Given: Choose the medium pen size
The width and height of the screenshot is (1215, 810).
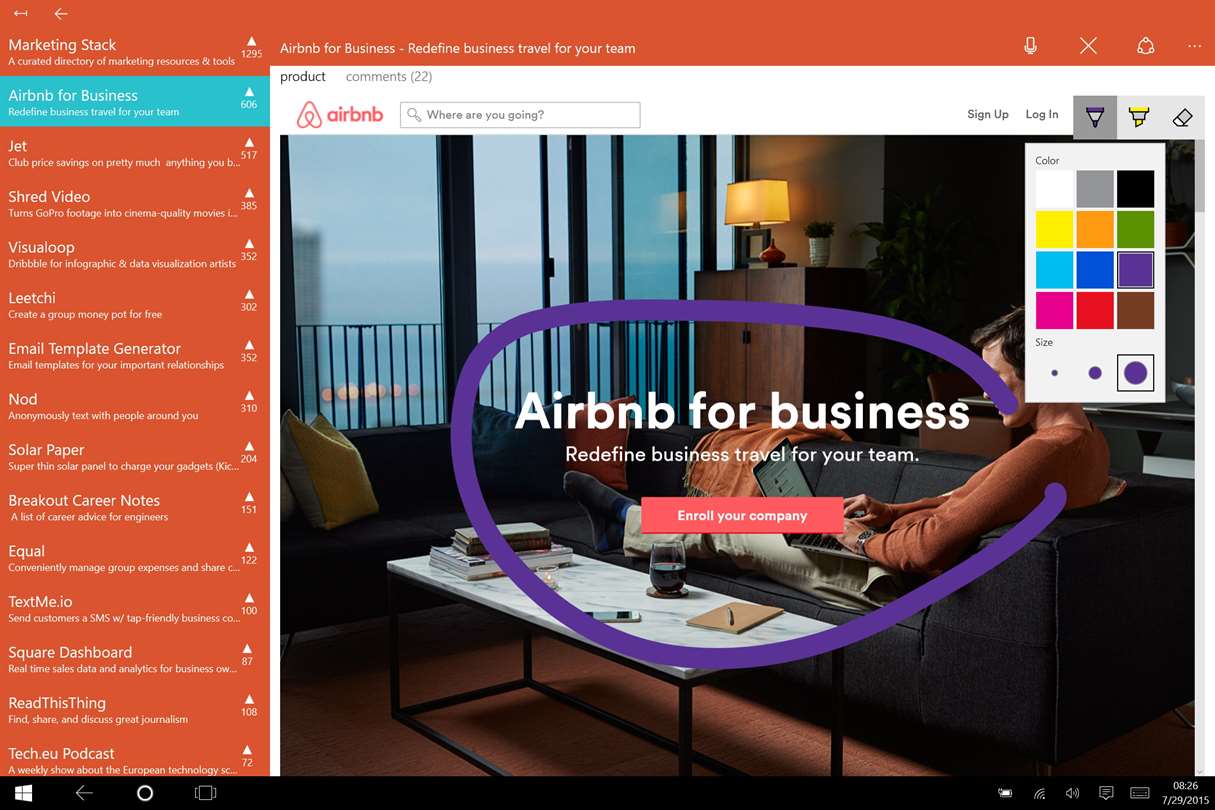Looking at the screenshot, I should coord(1095,373).
